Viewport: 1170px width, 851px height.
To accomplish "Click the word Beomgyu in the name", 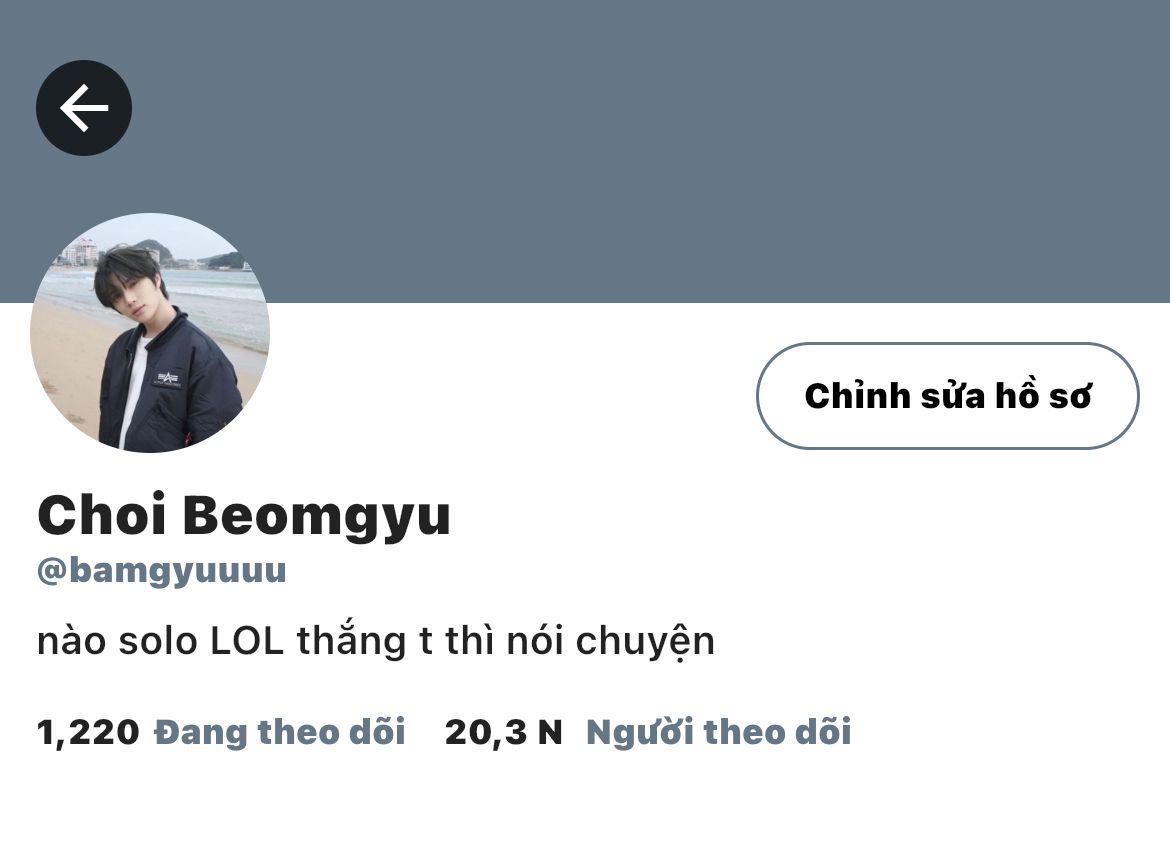I will coord(317,517).
